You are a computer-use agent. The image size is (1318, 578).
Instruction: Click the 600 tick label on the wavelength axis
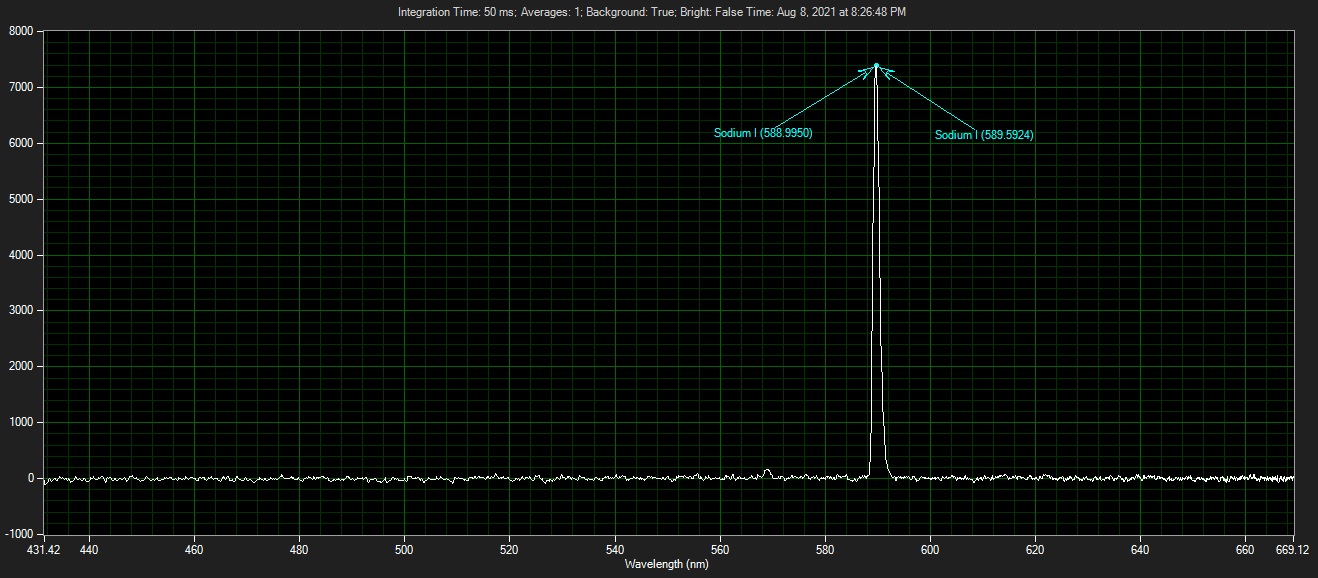pos(930,549)
